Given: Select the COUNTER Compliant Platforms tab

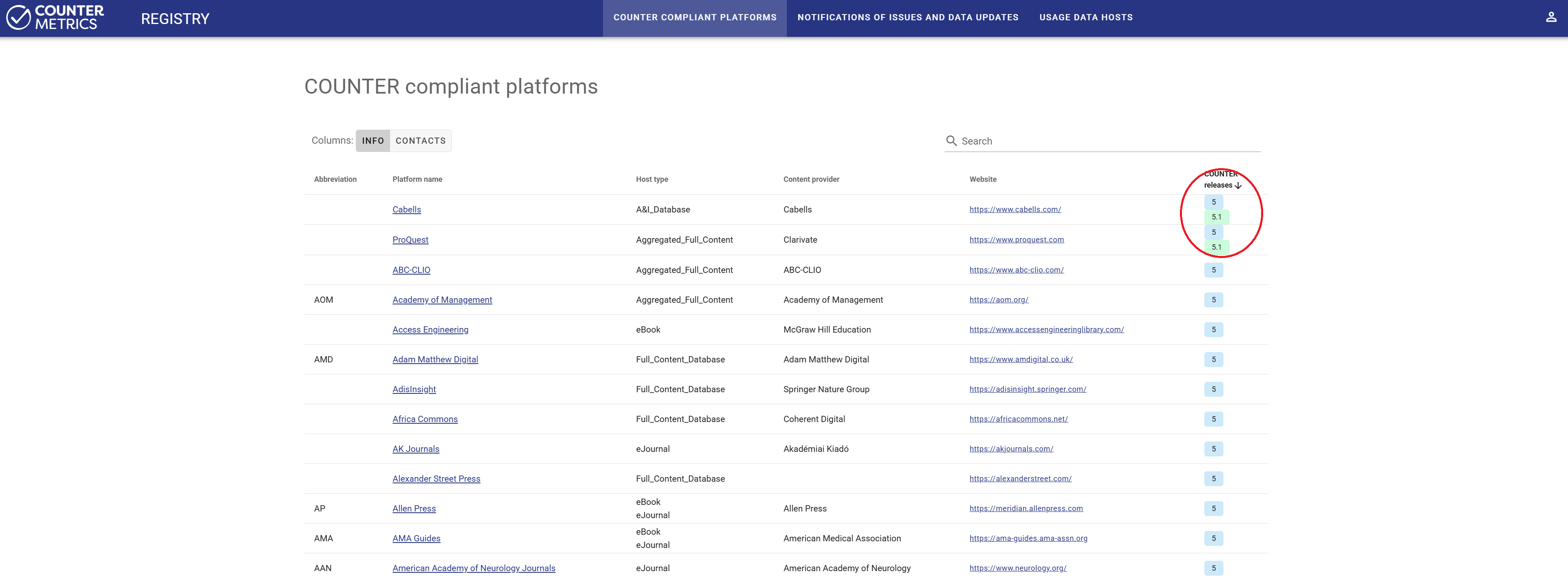Looking at the screenshot, I should click(x=695, y=18).
